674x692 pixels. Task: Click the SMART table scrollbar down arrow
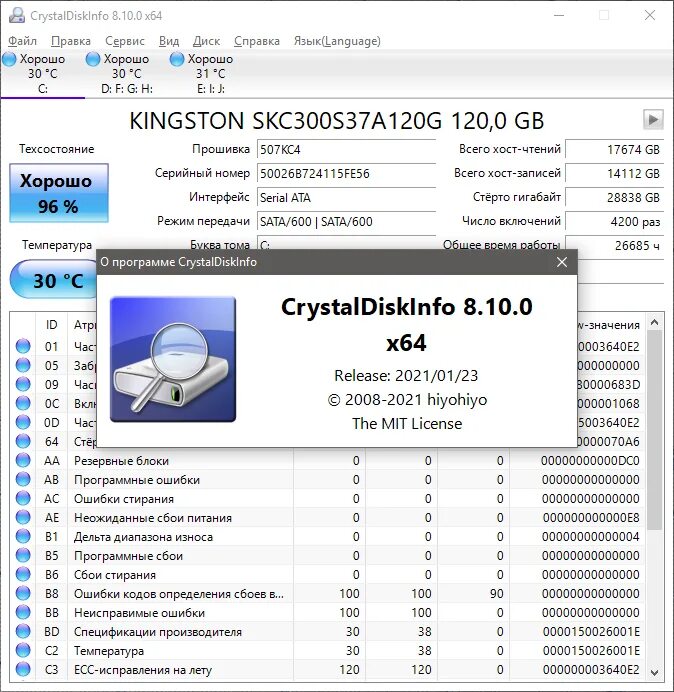tap(655, 672)
